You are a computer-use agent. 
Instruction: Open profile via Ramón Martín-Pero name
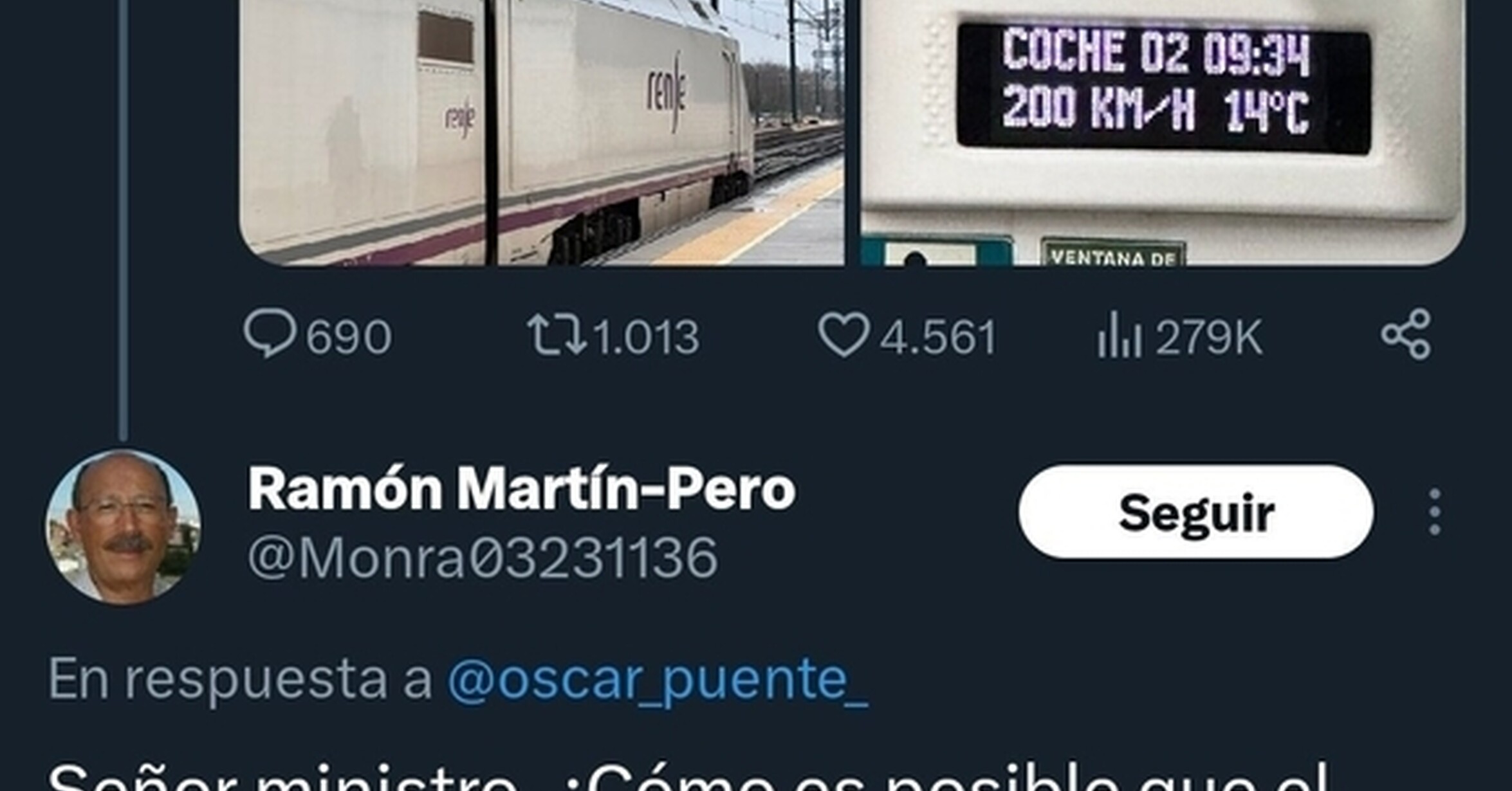click(522, 489)
